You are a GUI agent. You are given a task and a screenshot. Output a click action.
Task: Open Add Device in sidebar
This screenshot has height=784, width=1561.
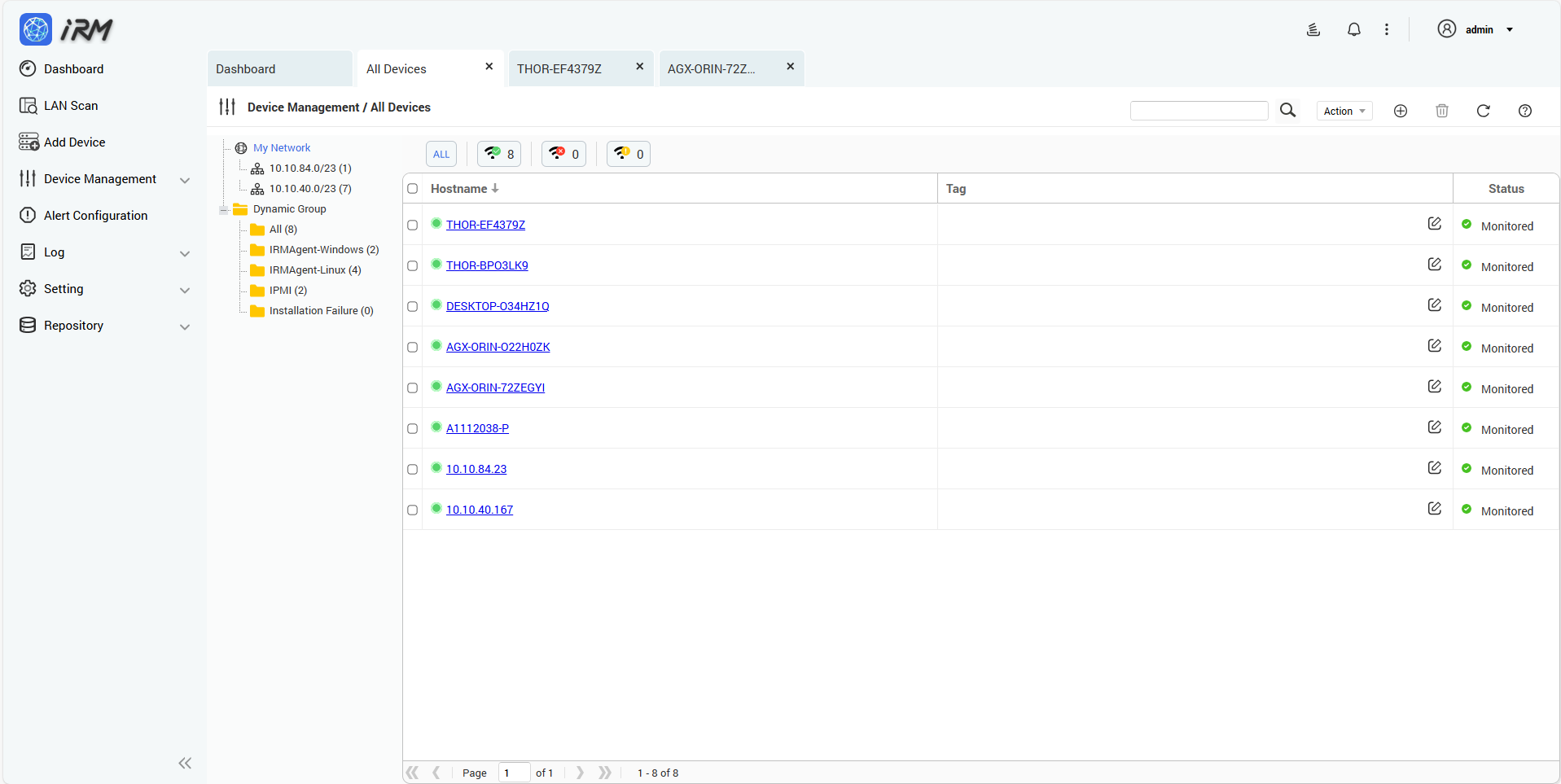click(74, 142)
